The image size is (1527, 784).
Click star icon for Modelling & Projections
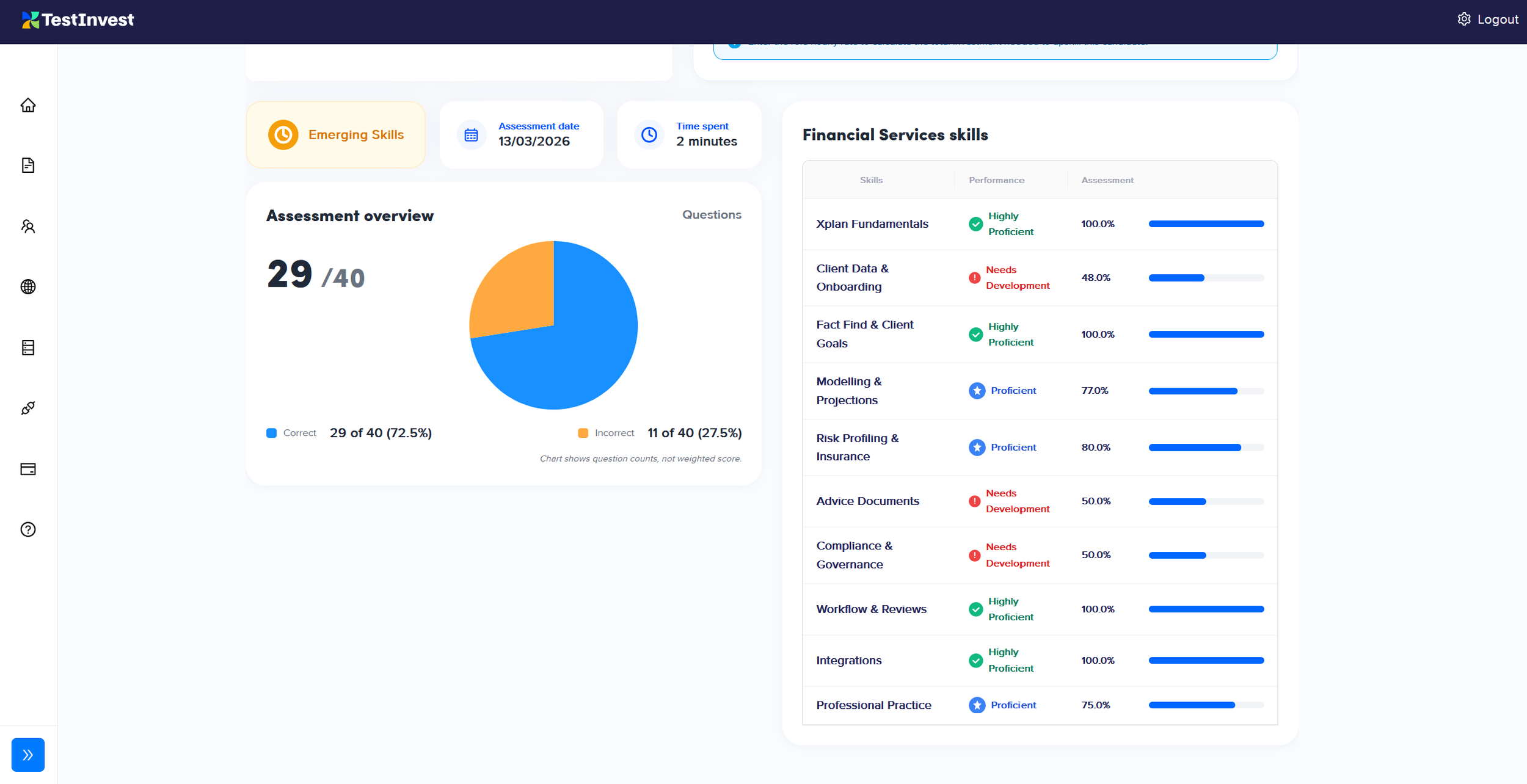pyautogui.click(x=977, y=391)
